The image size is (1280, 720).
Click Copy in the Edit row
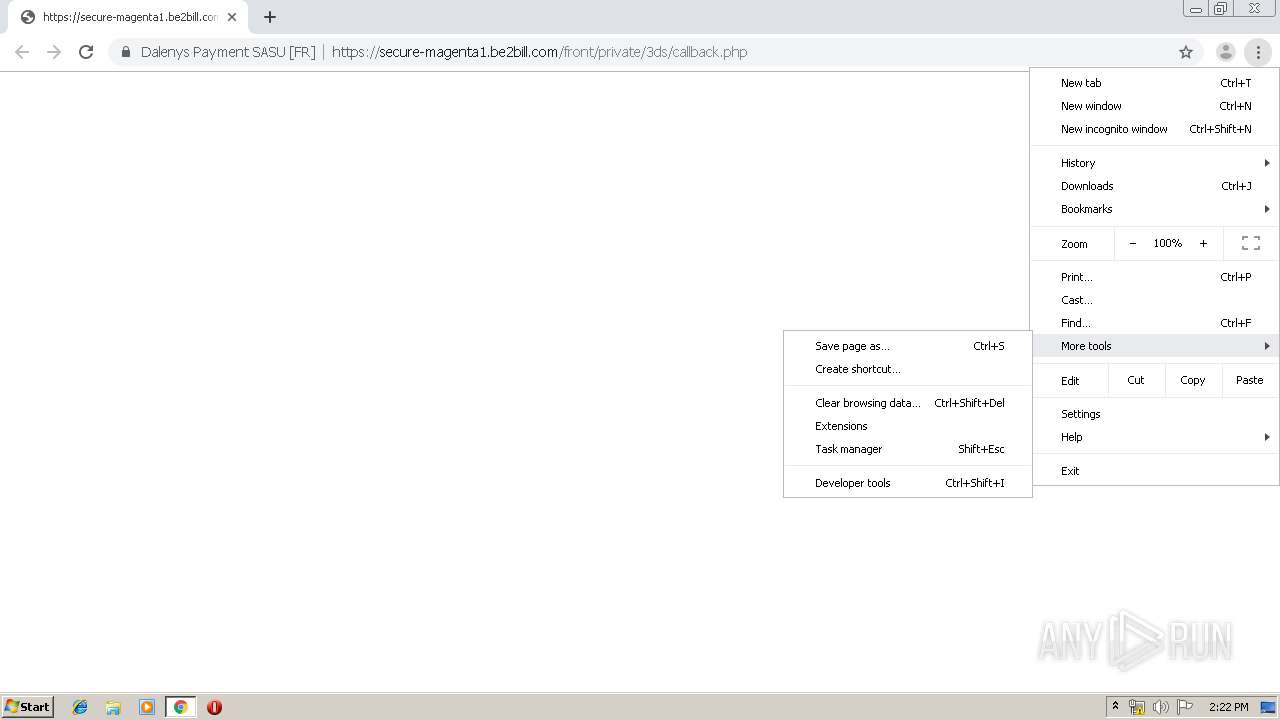(1193, 380)
